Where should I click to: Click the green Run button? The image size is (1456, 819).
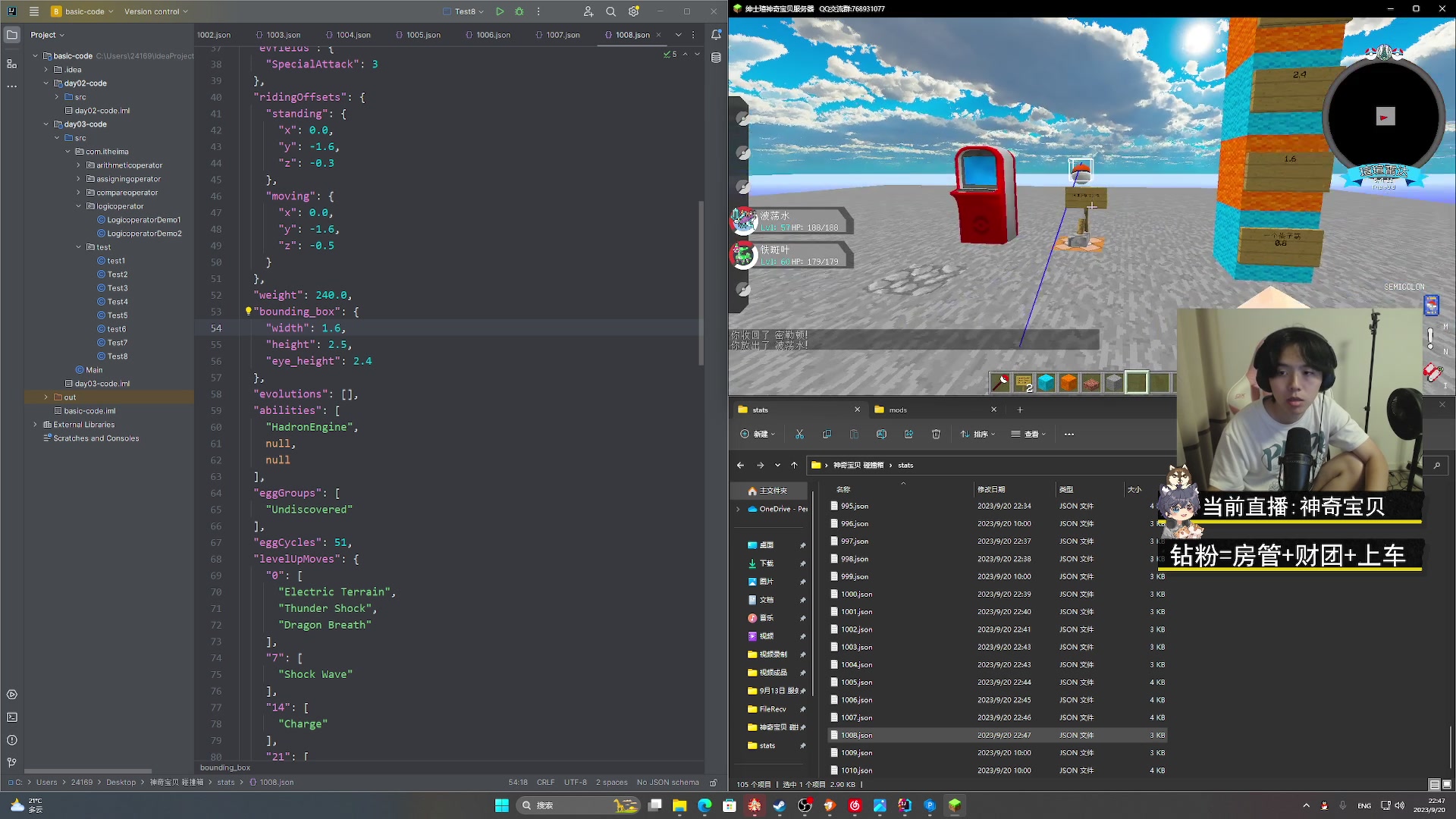[500, 11]
